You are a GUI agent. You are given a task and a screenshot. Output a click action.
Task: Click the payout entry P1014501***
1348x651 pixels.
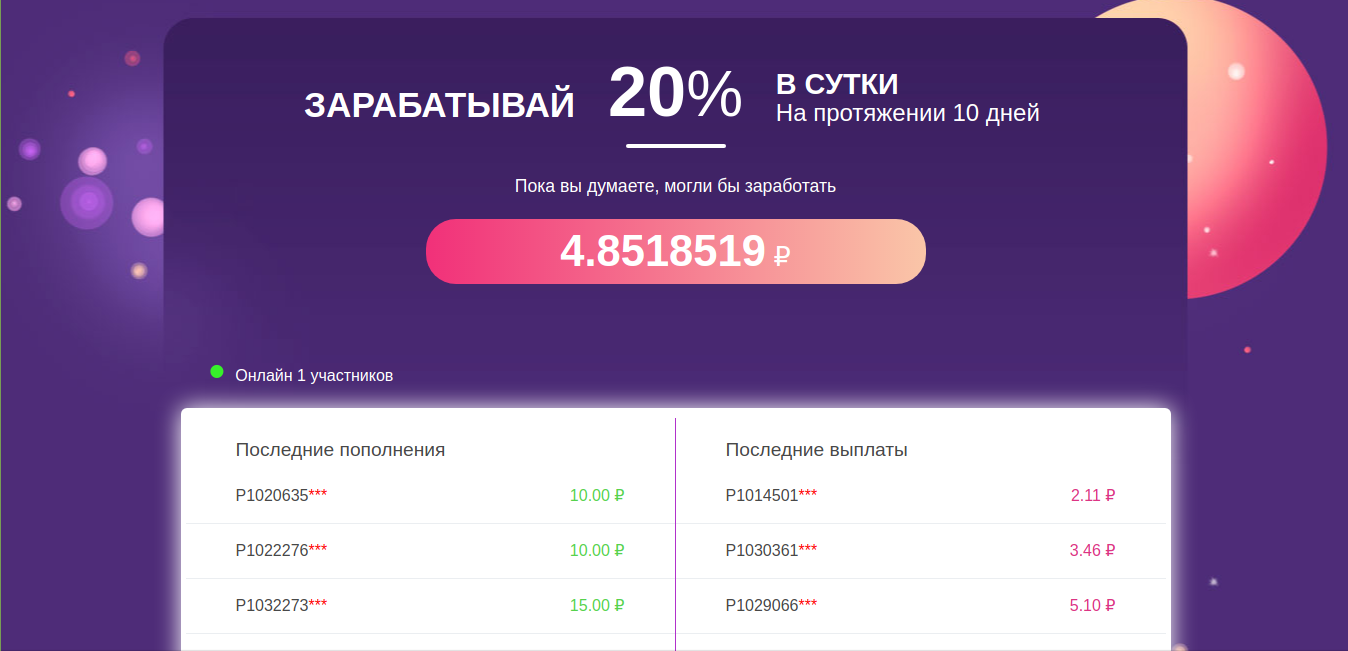(771, 495)
